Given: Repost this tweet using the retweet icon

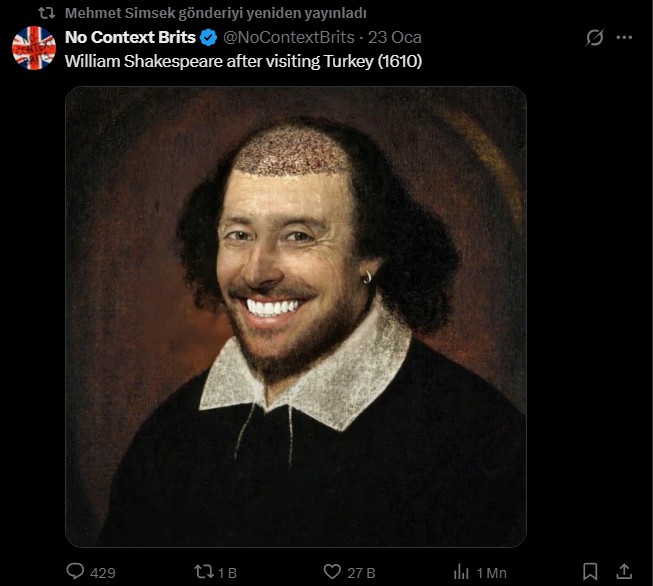Looking at the screenshot, I should click(x=203, y=572).
